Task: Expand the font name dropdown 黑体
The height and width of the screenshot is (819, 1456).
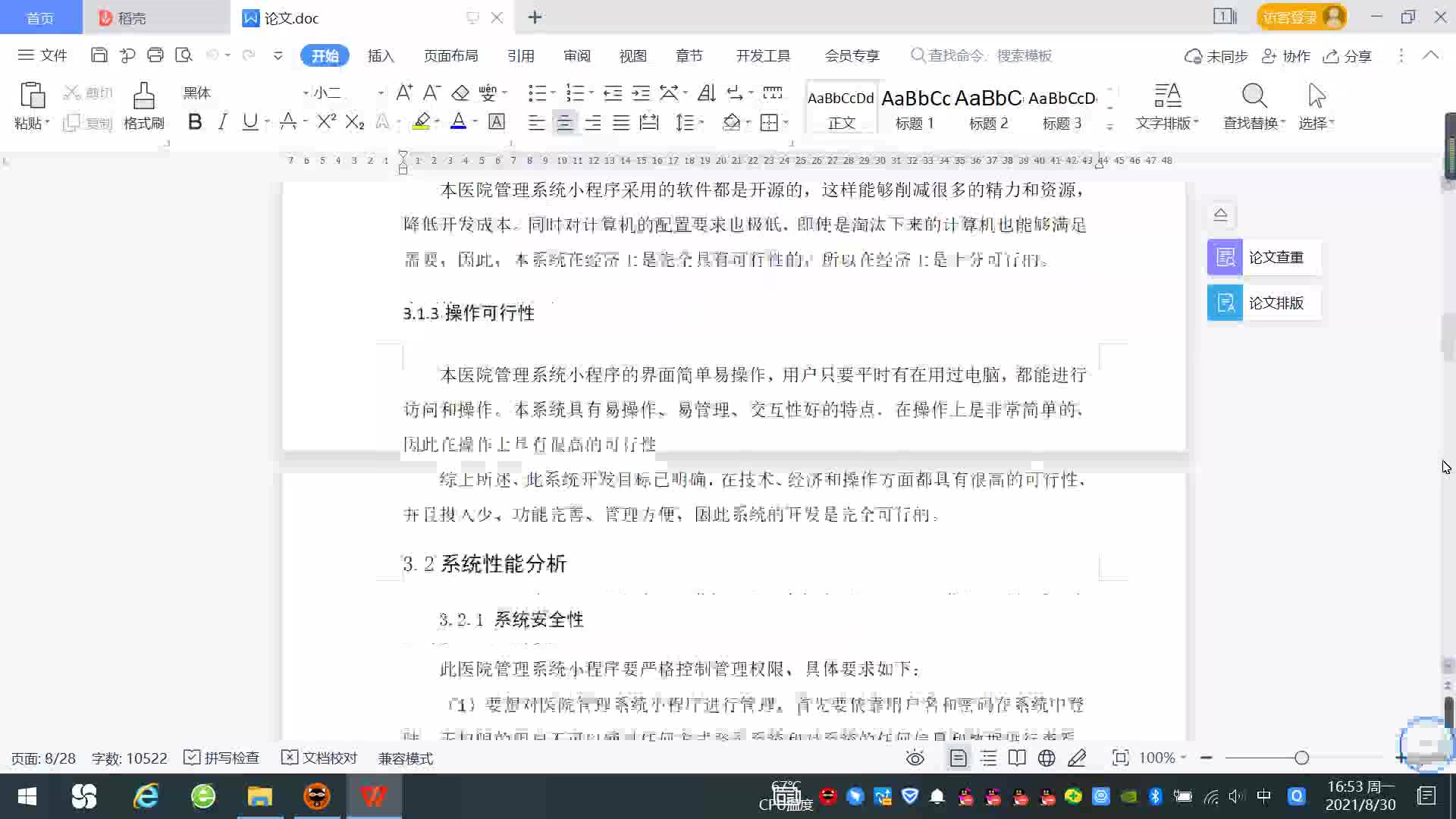Action: point(306,93)
